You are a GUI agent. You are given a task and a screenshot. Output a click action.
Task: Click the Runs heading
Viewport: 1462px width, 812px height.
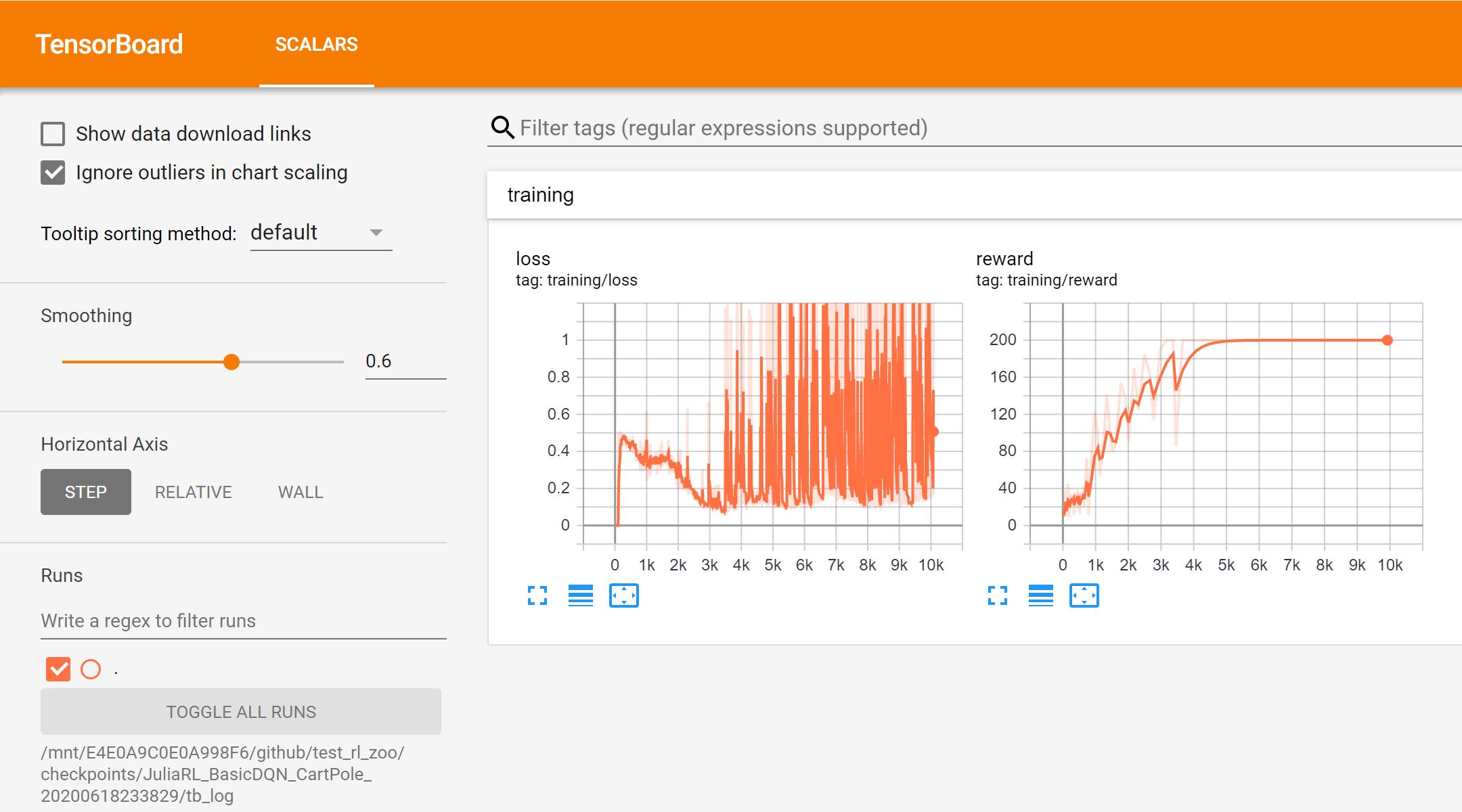(62, 576)
